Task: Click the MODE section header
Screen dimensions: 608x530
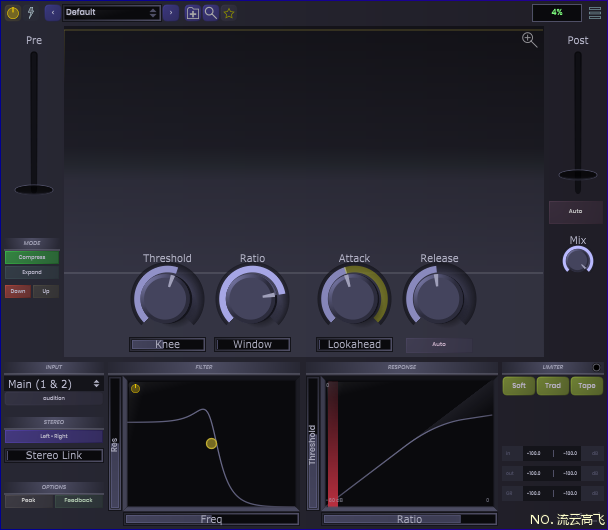Action: click(x=32, y=243)
